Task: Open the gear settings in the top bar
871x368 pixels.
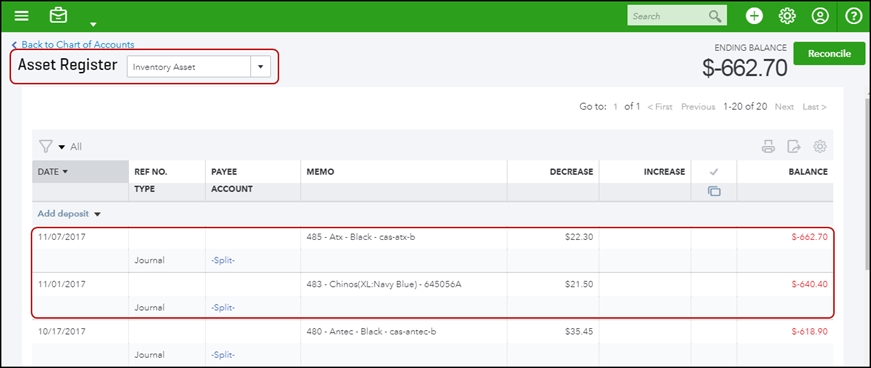Action: pyautogui.click(x=787, y=16)
